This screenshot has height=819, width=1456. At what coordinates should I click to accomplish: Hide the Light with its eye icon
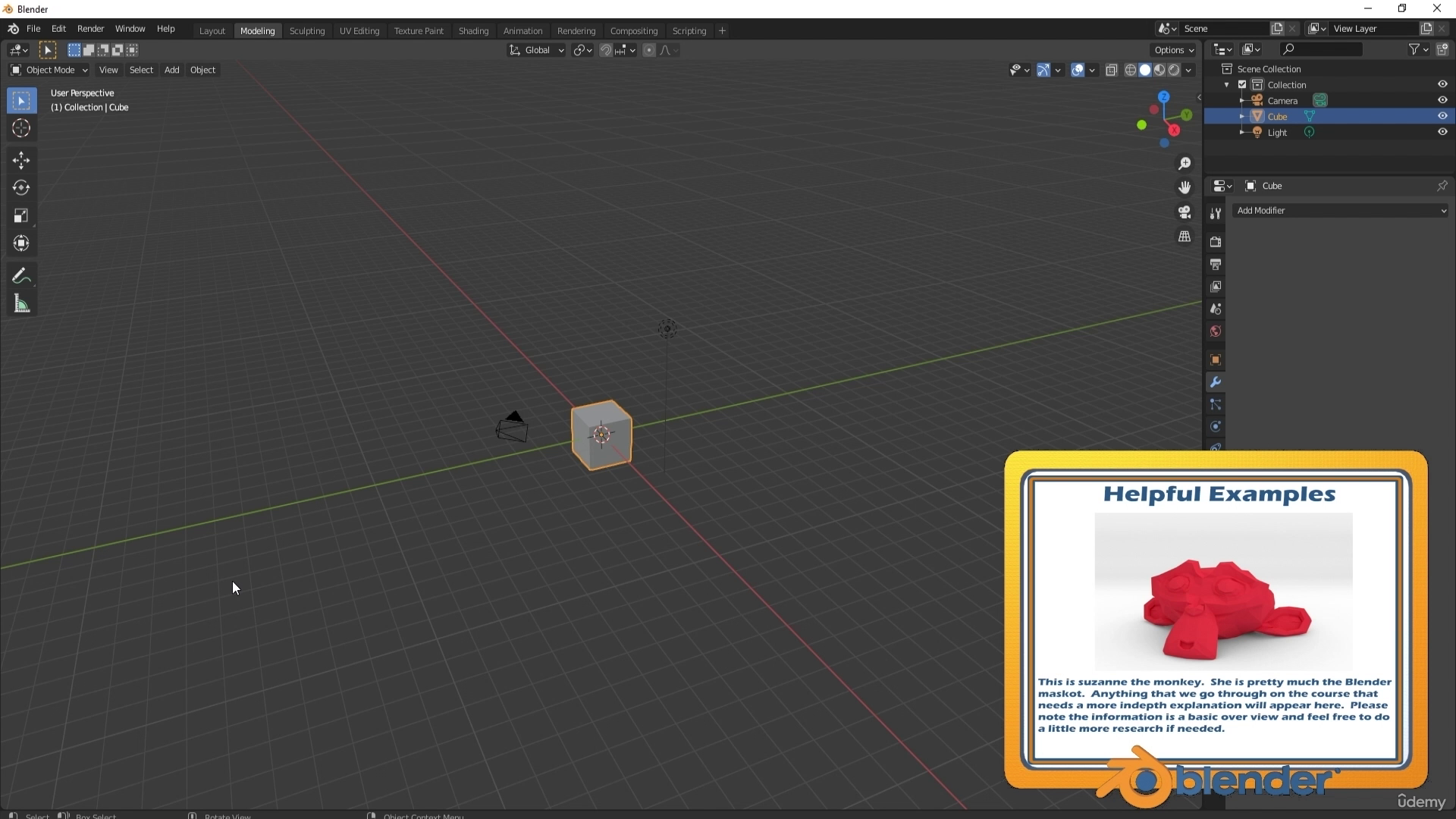click(x=1442, y=132)
